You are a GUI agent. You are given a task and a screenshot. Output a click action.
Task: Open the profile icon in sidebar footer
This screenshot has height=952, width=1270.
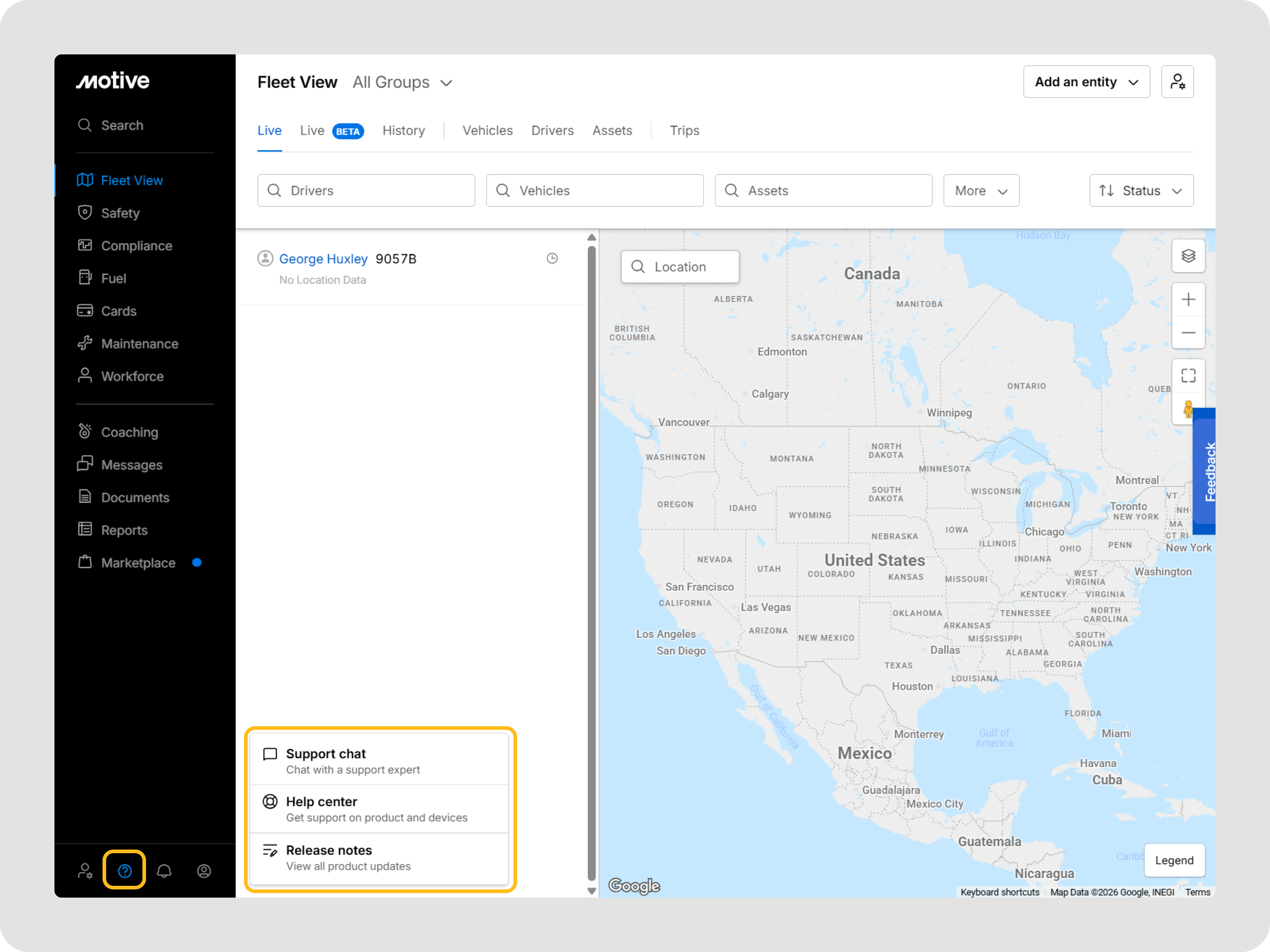coord(204,870)
